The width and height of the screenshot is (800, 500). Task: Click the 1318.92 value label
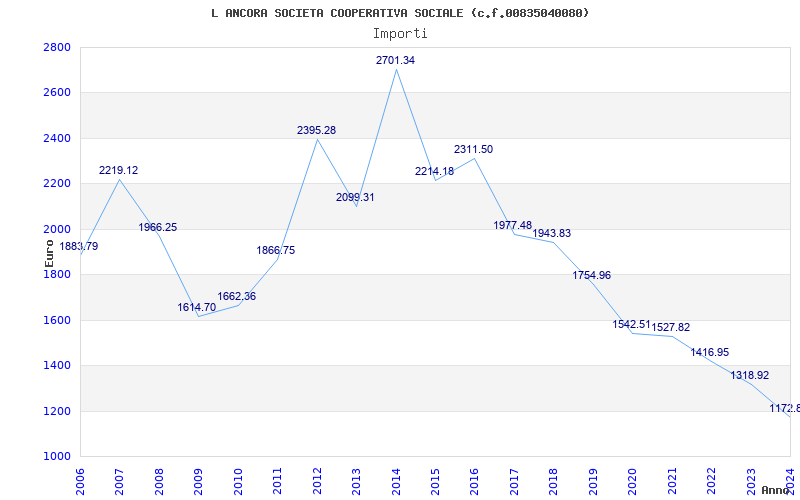(x=749, y=376)
